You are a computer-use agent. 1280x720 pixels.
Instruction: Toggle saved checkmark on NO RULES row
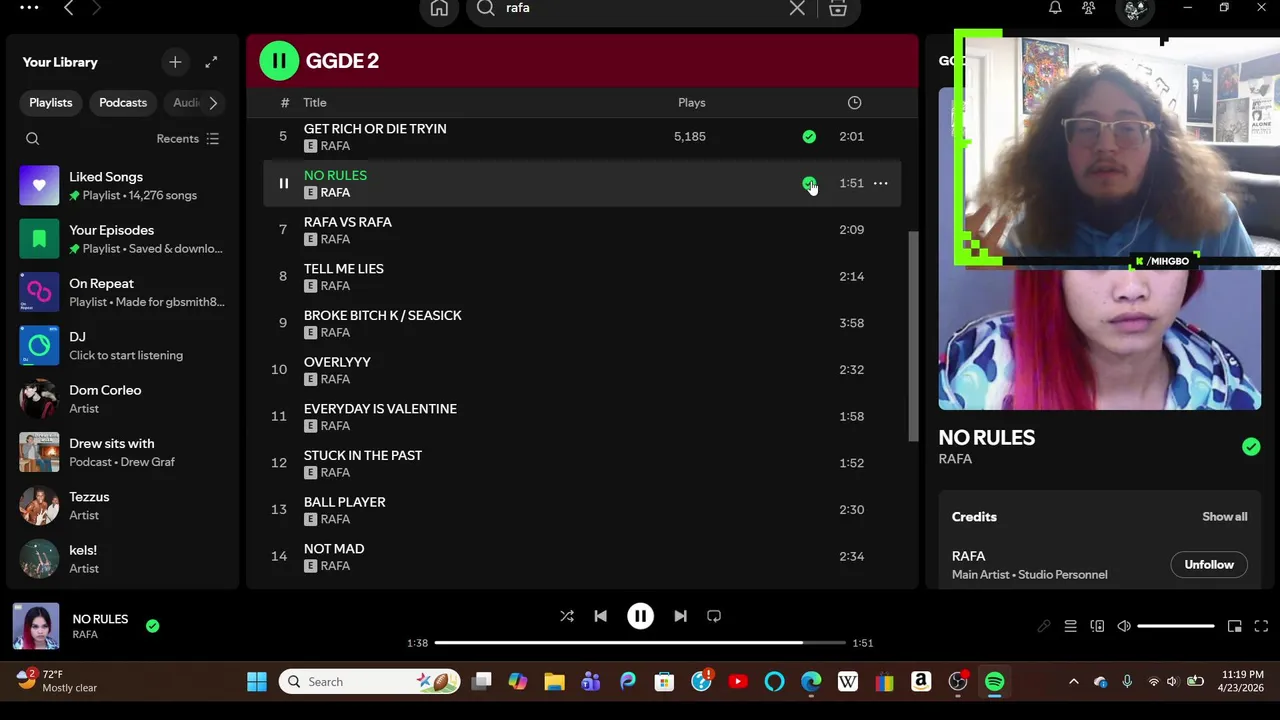pyautogui.click(x=809, y=183)
